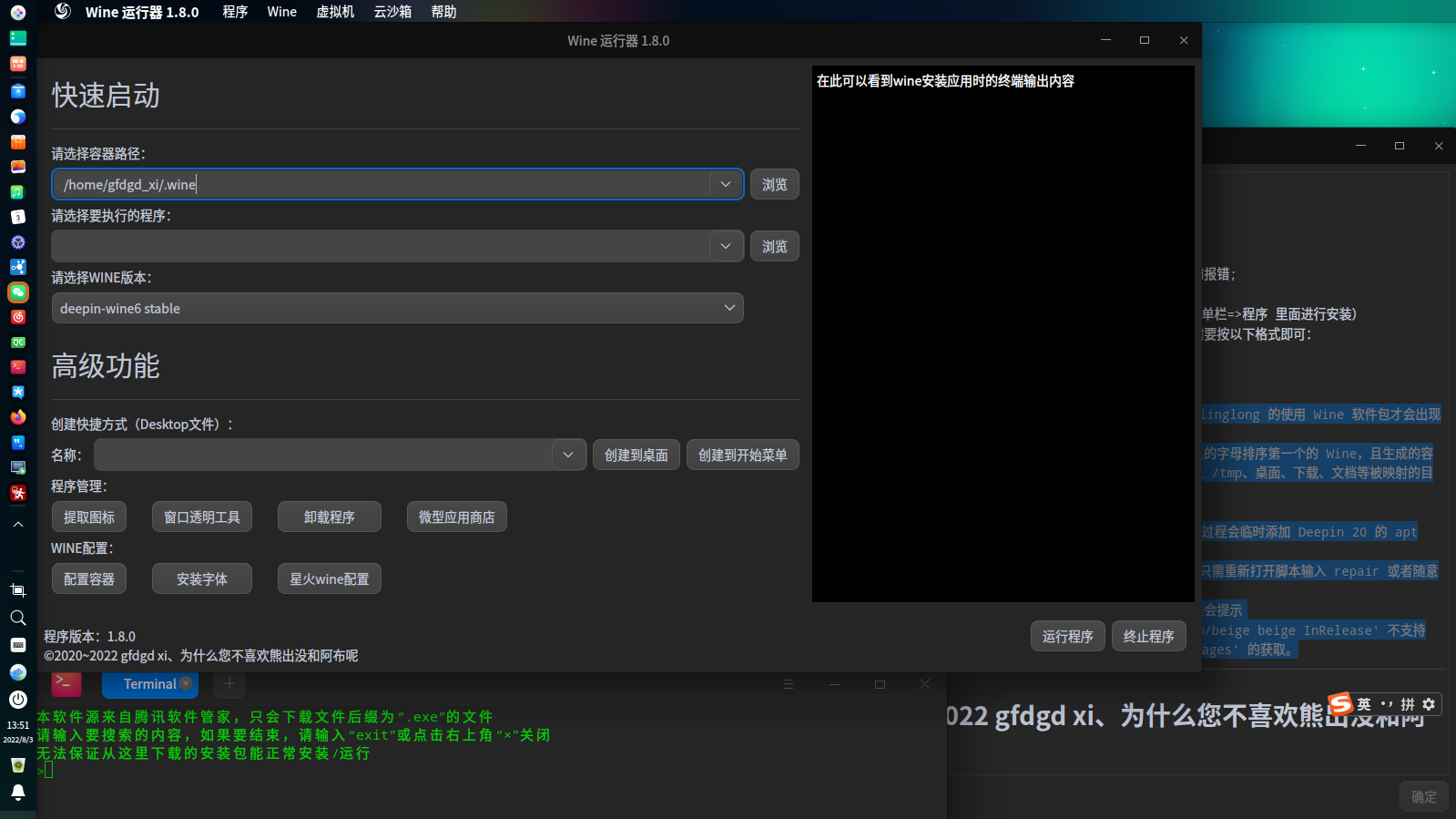Open the orange shopping bag dock icon
1456x819 pixels.
17,142
